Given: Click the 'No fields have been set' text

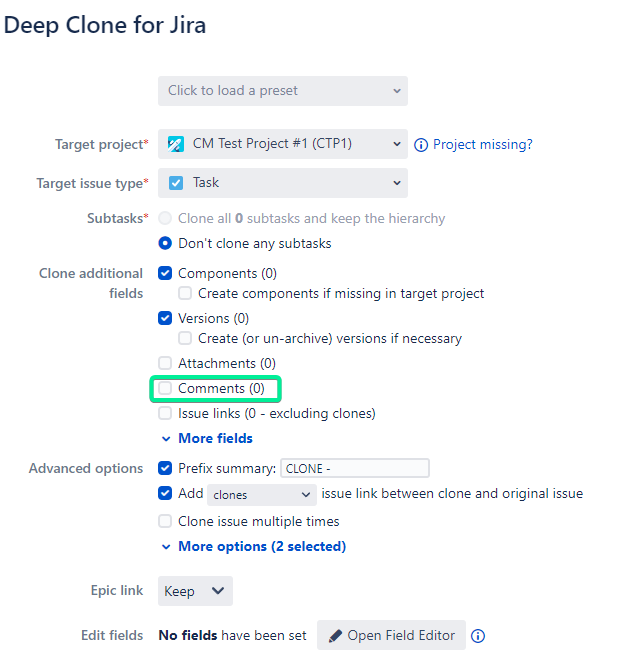Looking at the screenshot, I should pos(233,635).
